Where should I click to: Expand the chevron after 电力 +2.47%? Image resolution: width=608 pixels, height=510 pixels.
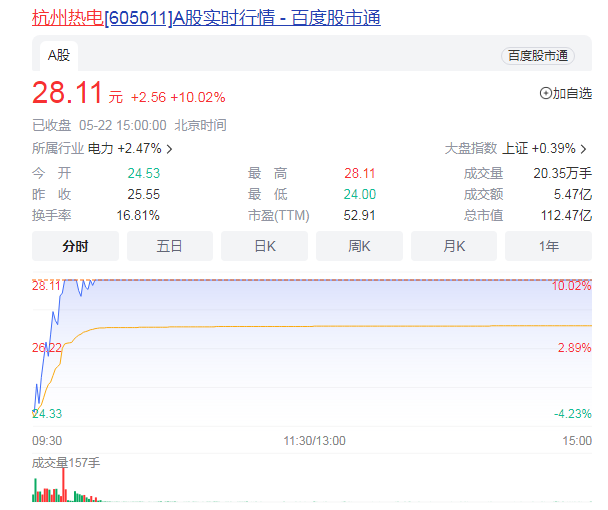tap(169, 149)
